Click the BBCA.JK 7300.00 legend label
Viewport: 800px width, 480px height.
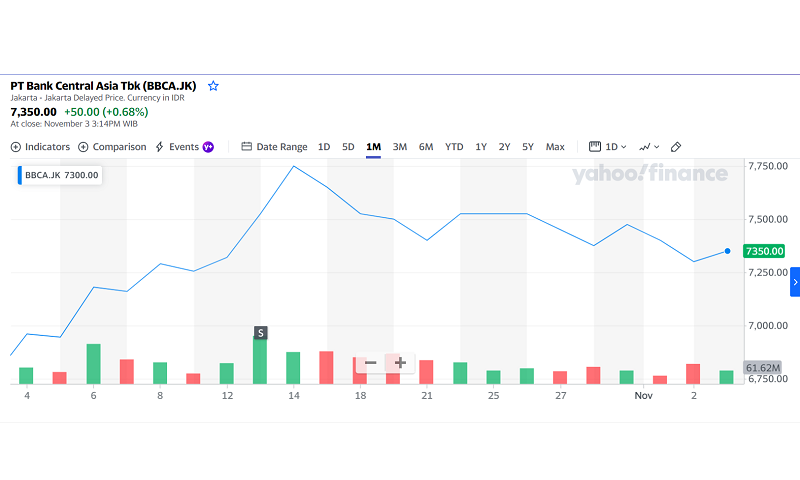(x=60, y=175)
